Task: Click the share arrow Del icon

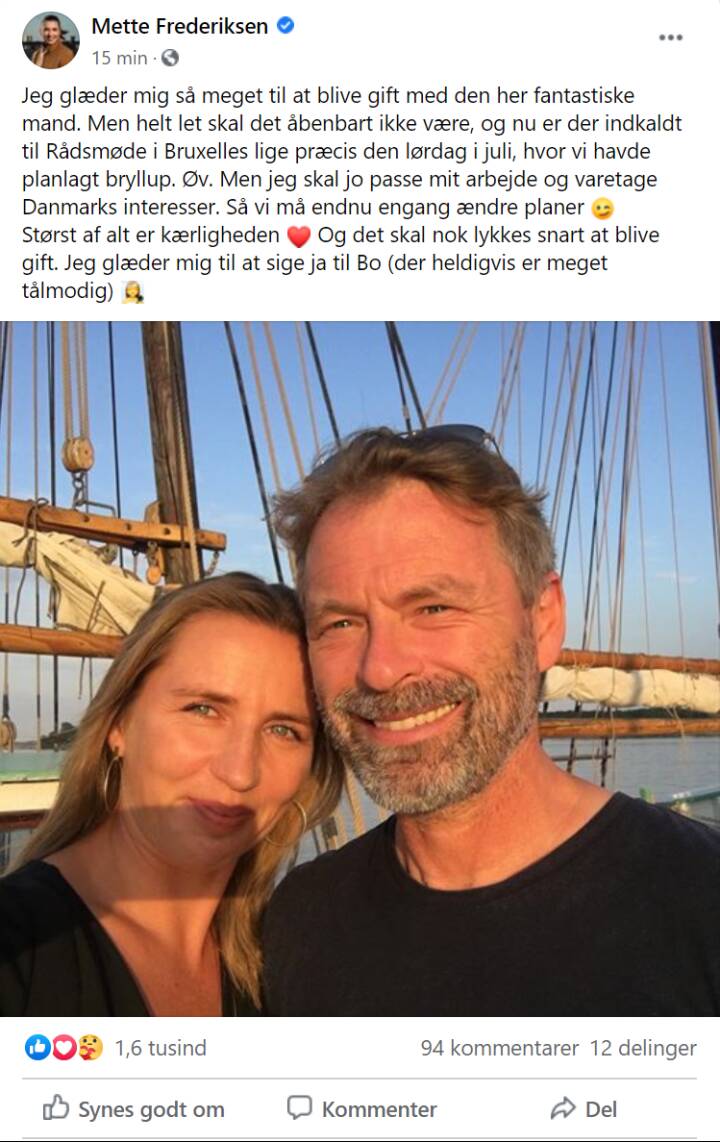Action: tap(563, 1108)
